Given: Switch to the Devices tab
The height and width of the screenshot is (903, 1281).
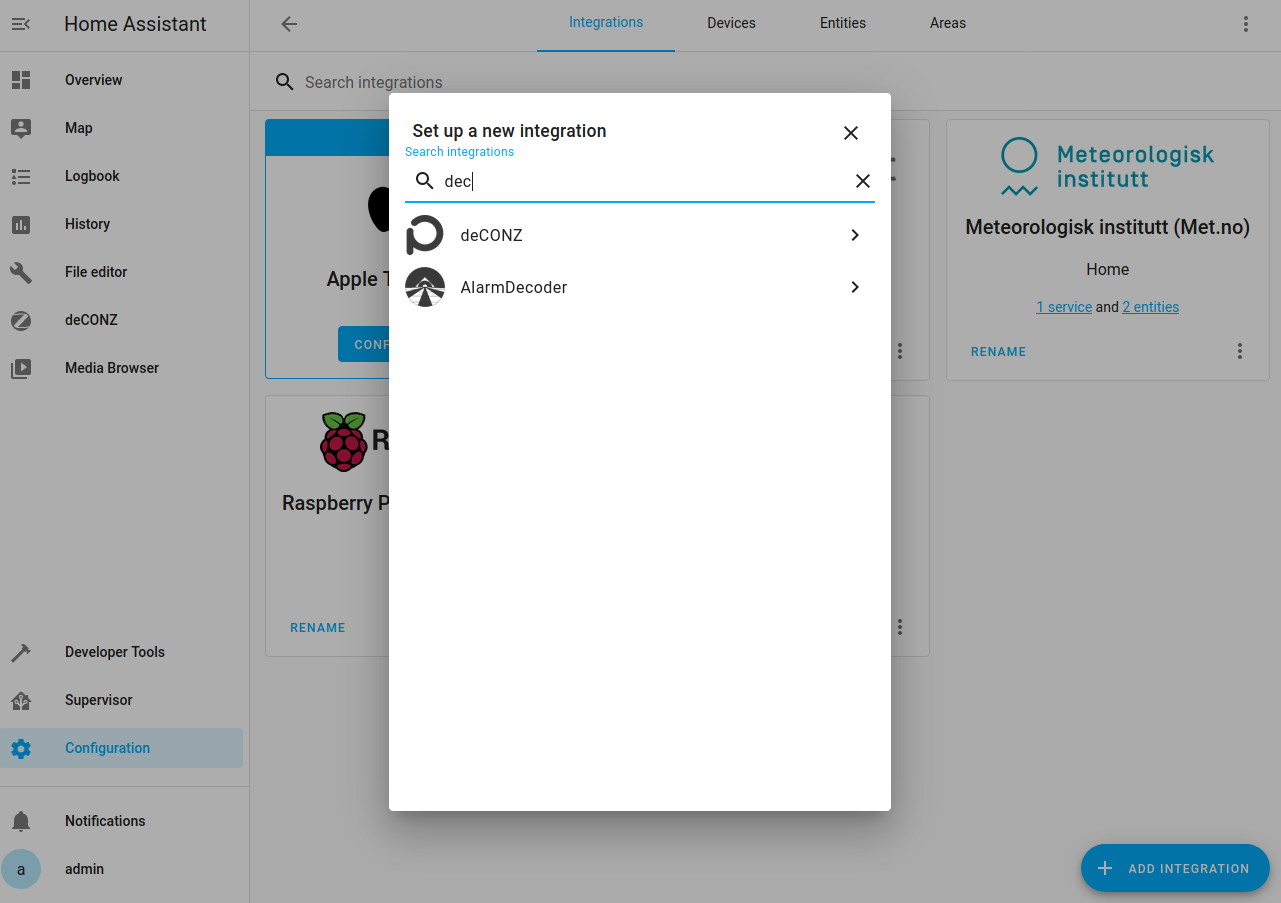Looking at the screenshot, I should (731, 23).
